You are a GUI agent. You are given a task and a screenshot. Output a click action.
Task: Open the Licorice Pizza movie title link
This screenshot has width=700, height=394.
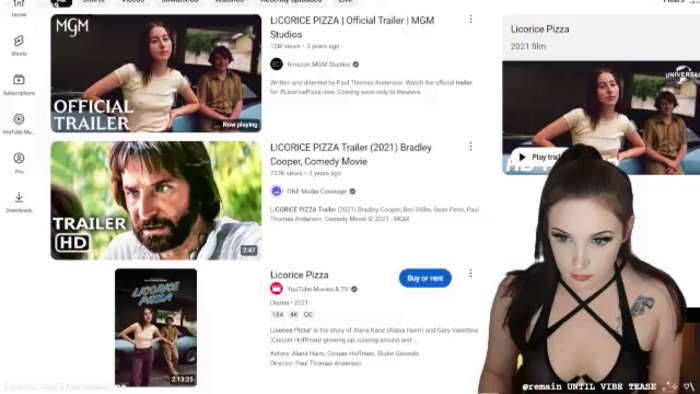pos(299,275)
